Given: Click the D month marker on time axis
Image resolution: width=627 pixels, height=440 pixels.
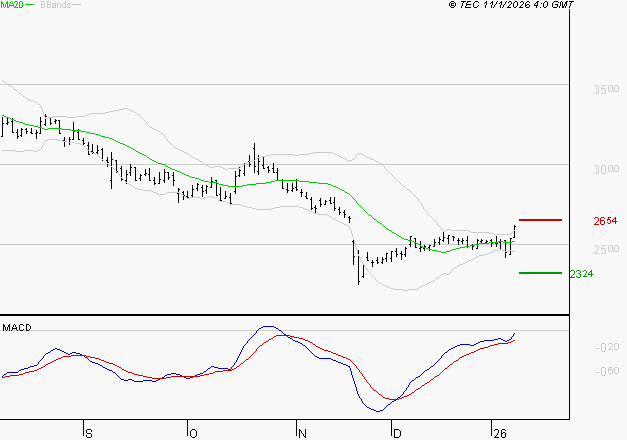Looking at the screenshot, I should [397, 434].
